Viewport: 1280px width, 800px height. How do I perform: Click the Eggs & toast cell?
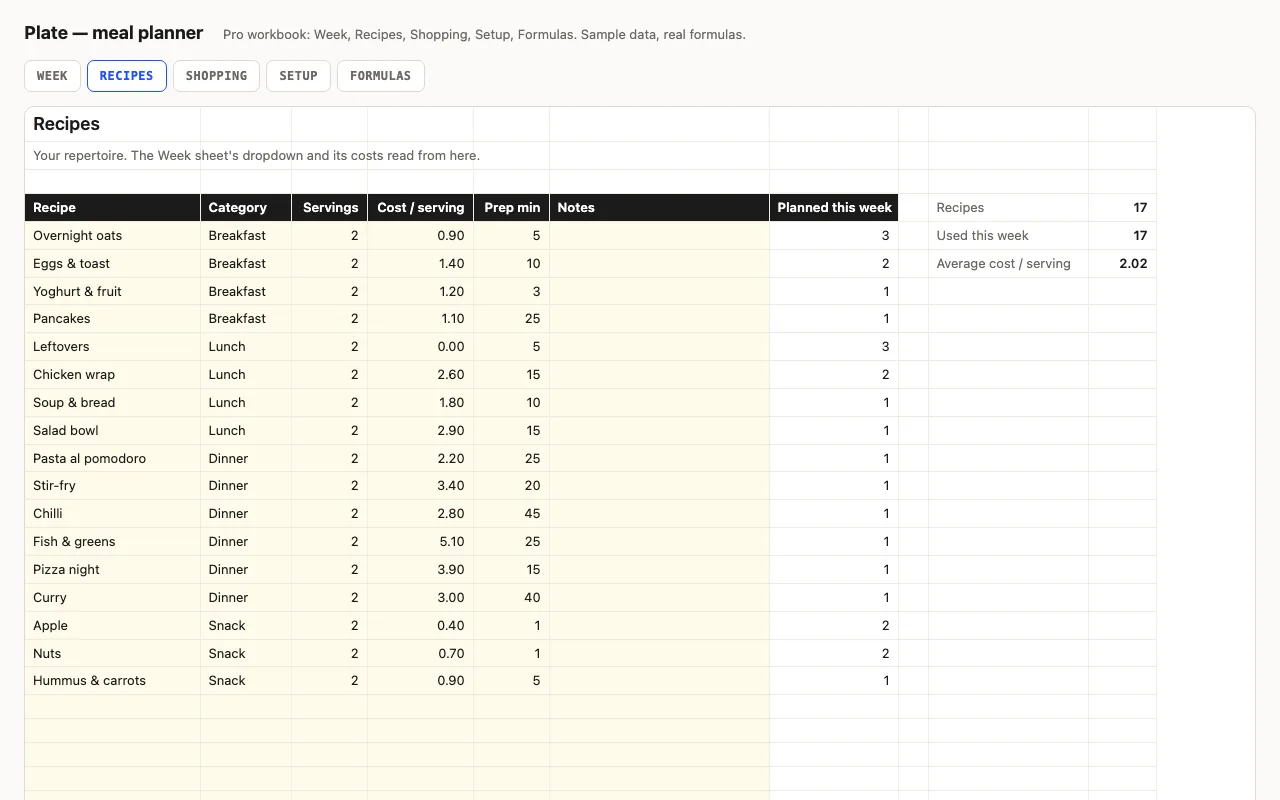coord(113,264)
